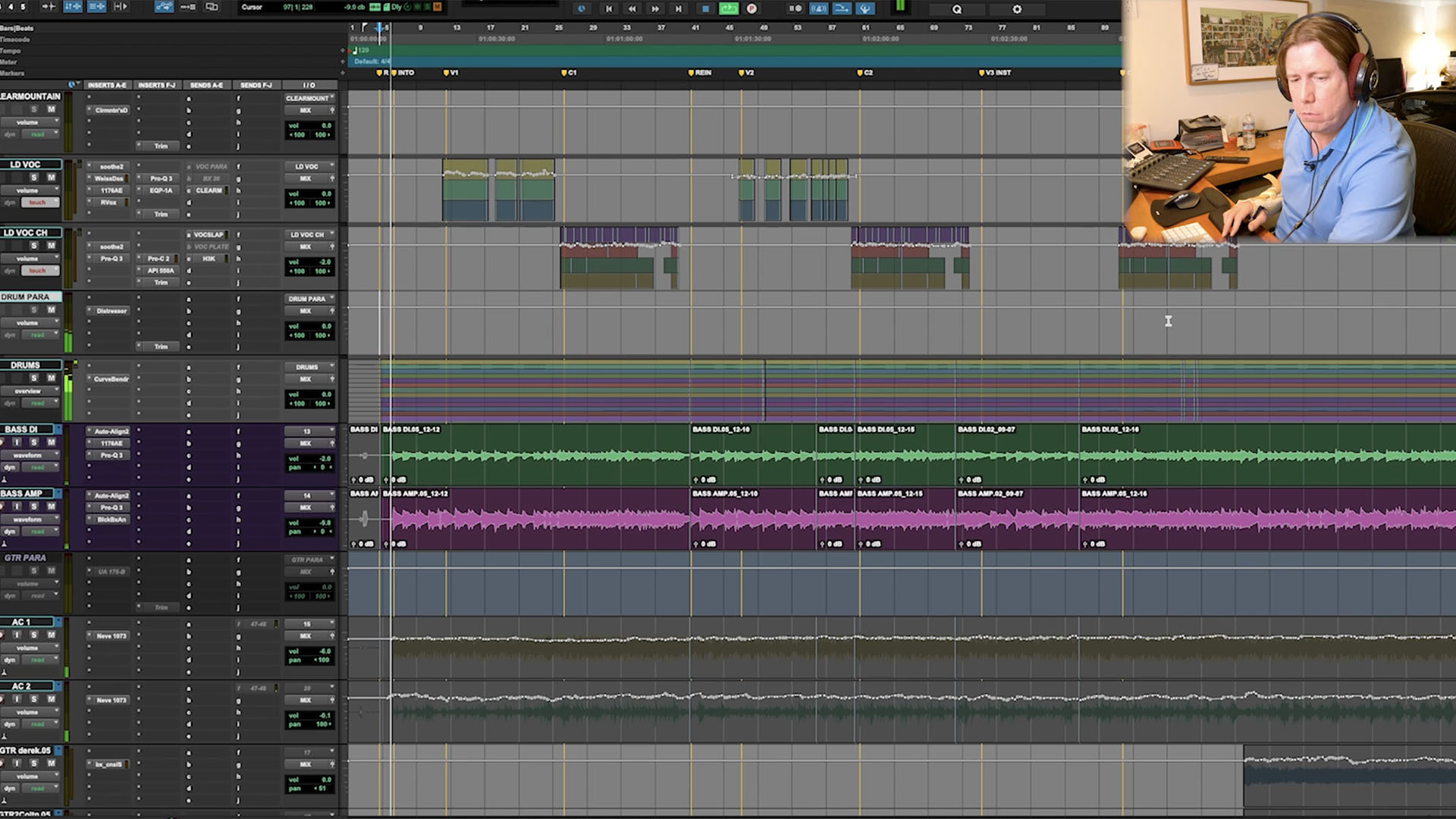The height and width of the screenshot is (819, 1456).
Task: Open BASS DI track view 'waveform' selector
Action: (30, 456)
